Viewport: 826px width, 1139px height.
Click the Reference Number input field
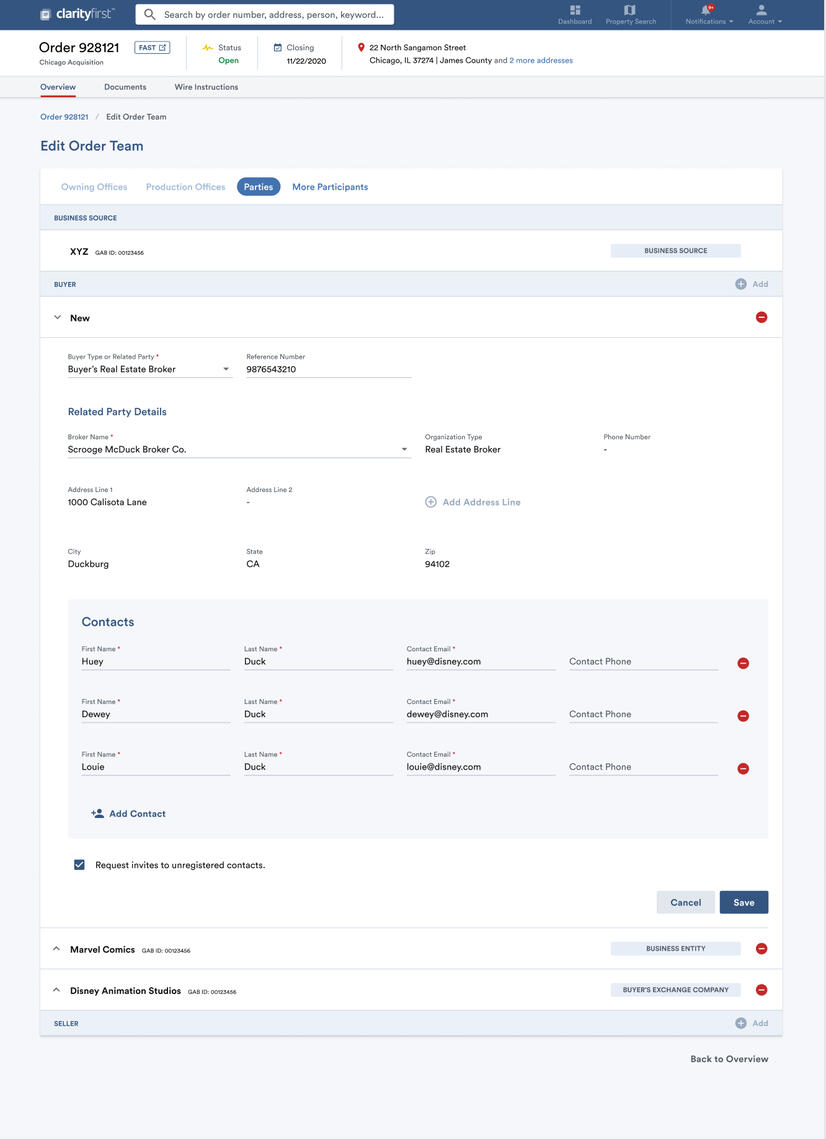coord(328,370)
